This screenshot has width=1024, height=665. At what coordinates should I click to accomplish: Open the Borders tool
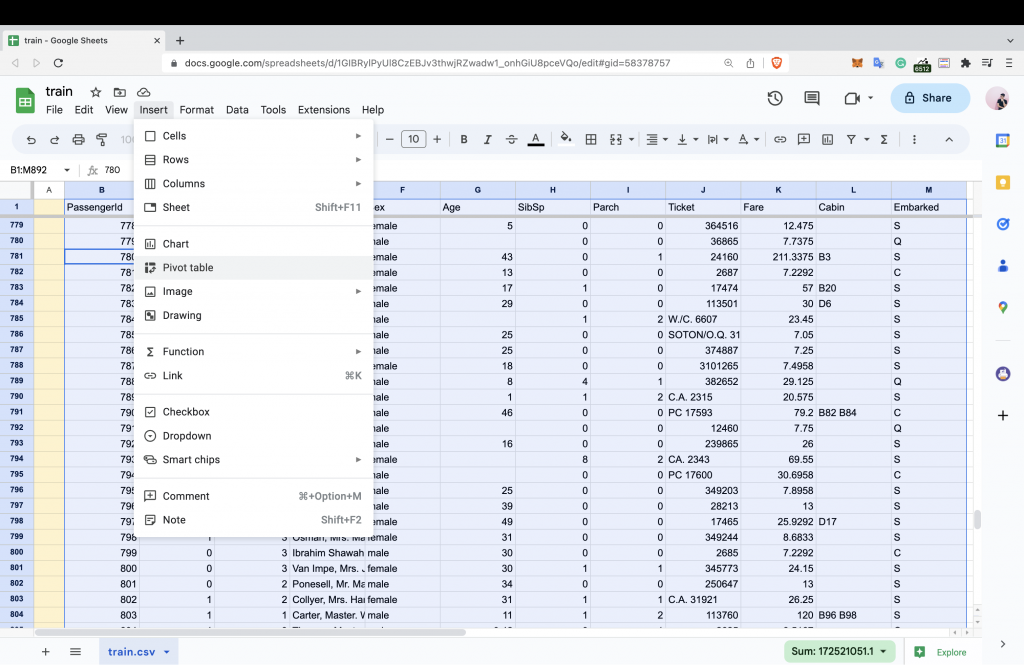point(591,139)
